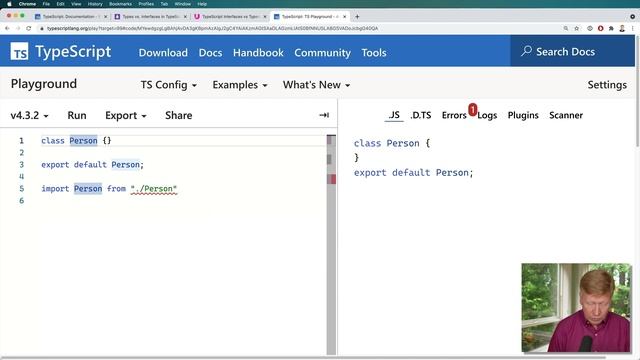Screen dimensions: 640x360
Task: Click the Share button
Action: pyautogui.click(x=178, y=116)
